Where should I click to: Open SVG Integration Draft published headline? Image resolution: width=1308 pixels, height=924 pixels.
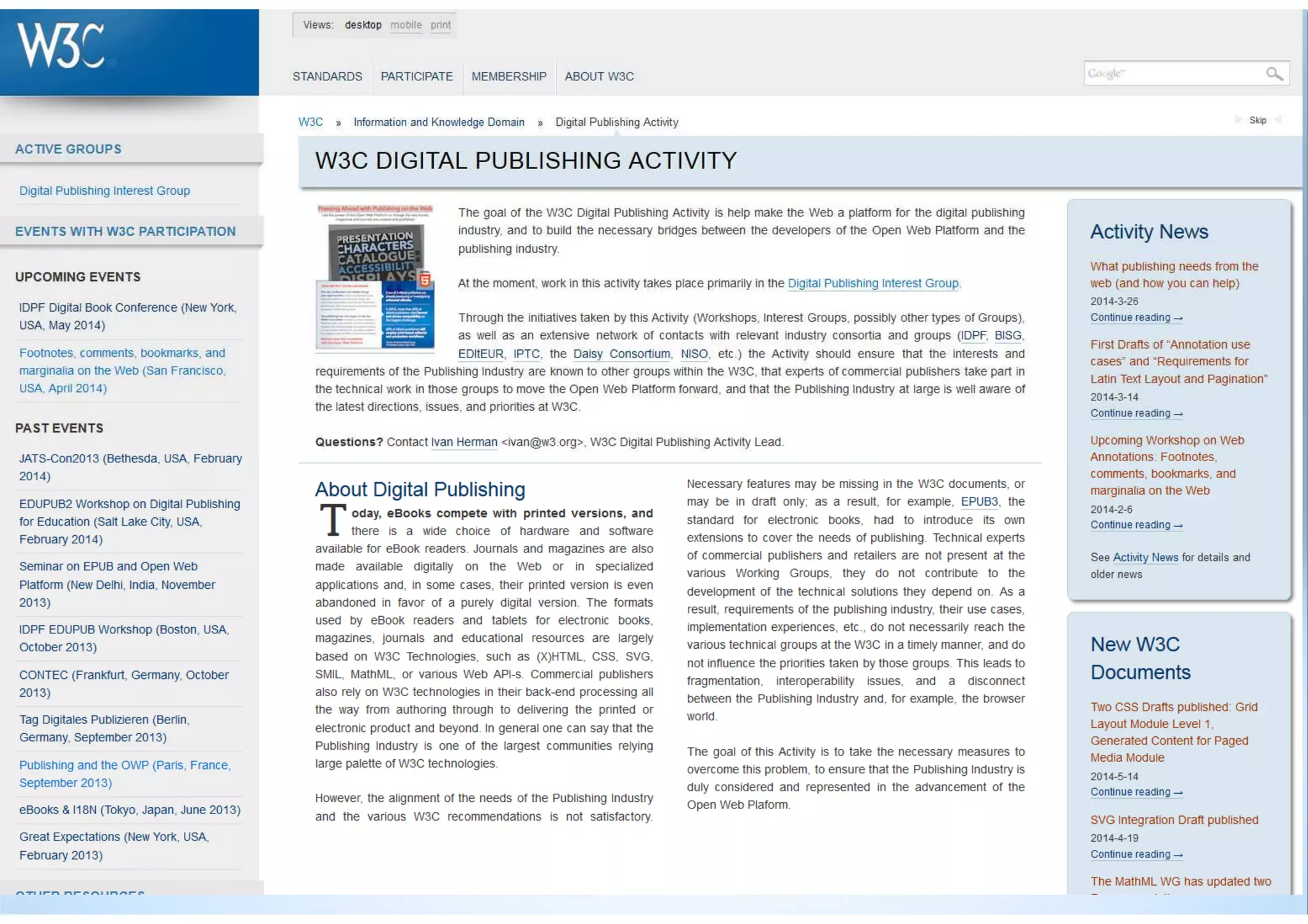(x=1174, y=820)
